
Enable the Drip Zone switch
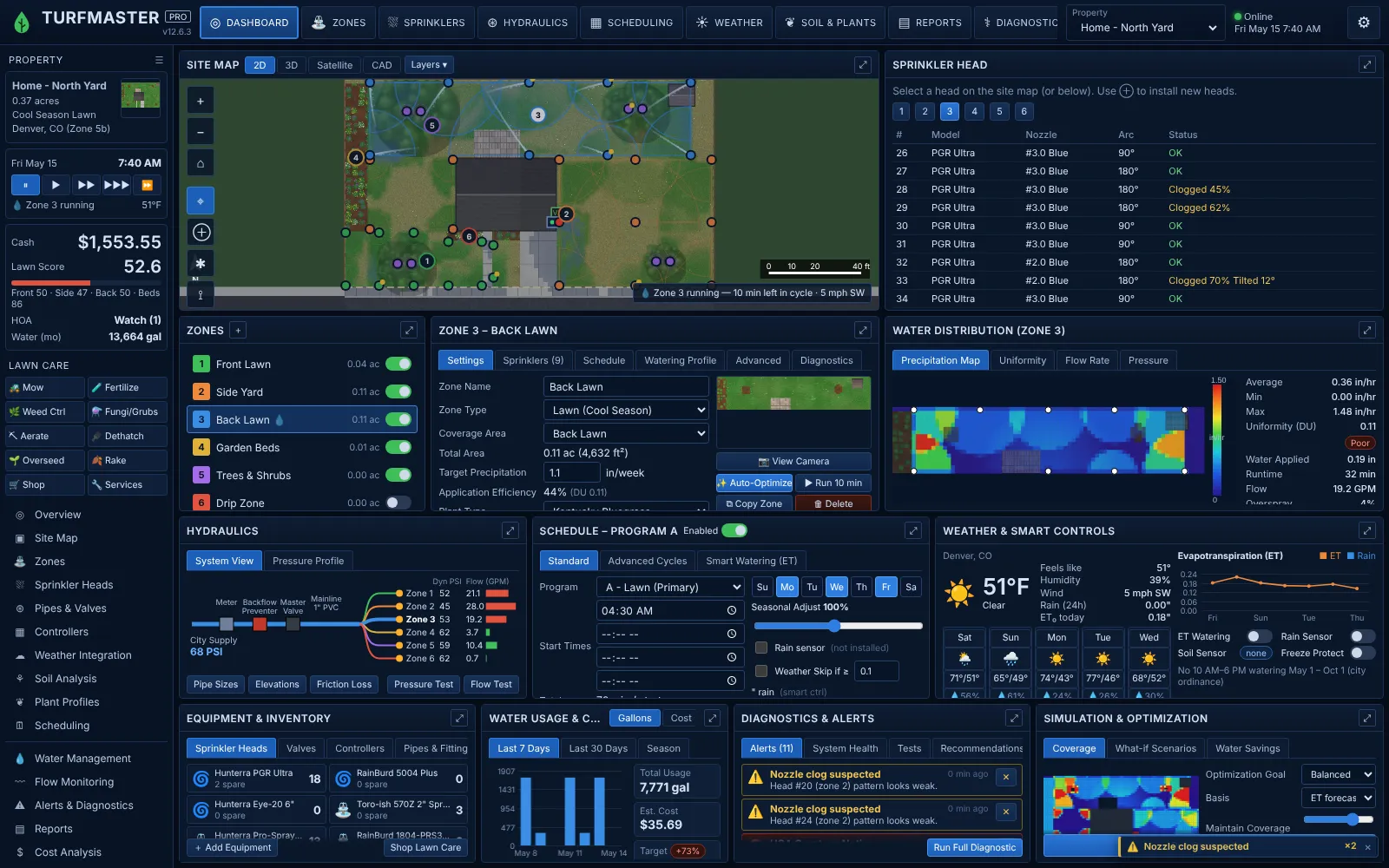click(x=398, y=503)
